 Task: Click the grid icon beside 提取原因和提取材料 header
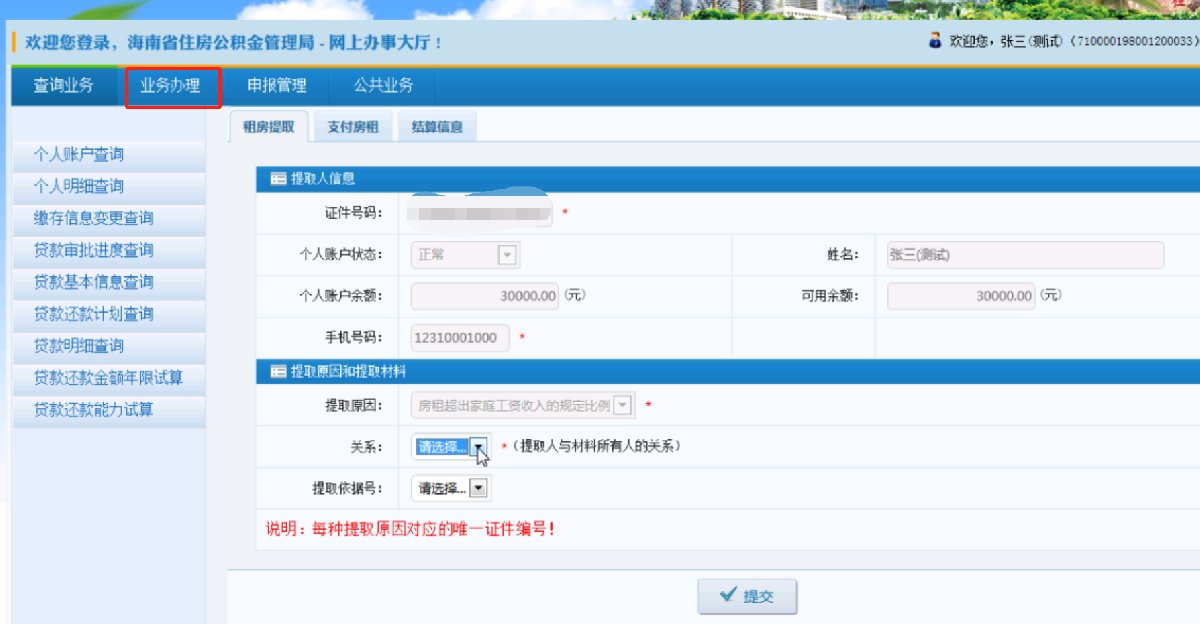coord(278,372)
